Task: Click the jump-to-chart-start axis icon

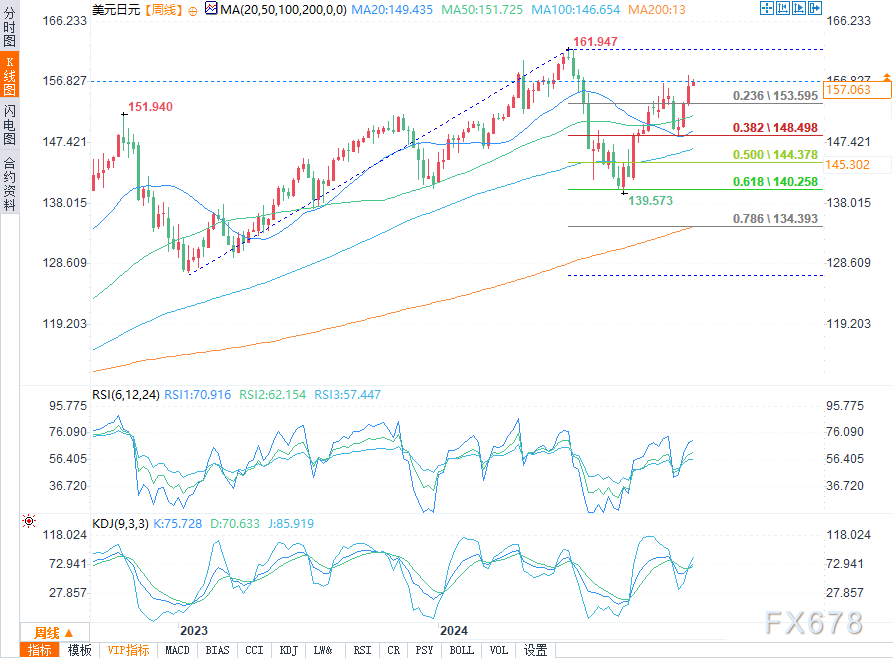Action: [783, 8]
